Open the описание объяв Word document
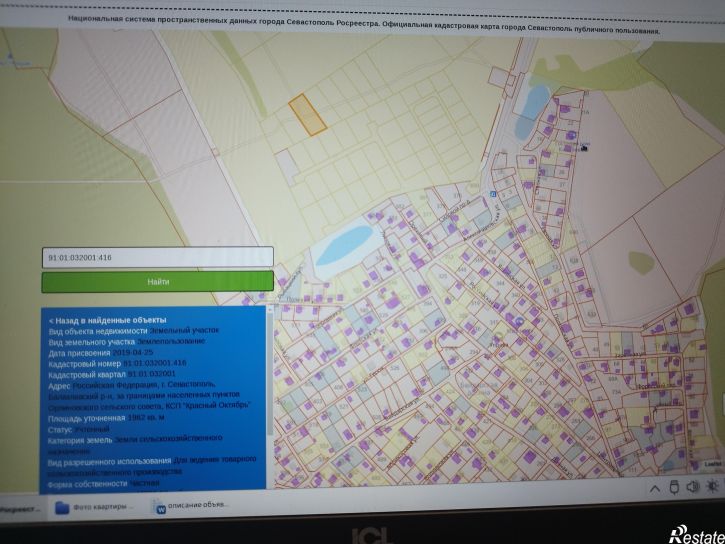Image resolution: width=725 pixels, height=544 pixels. coord(190,505)
